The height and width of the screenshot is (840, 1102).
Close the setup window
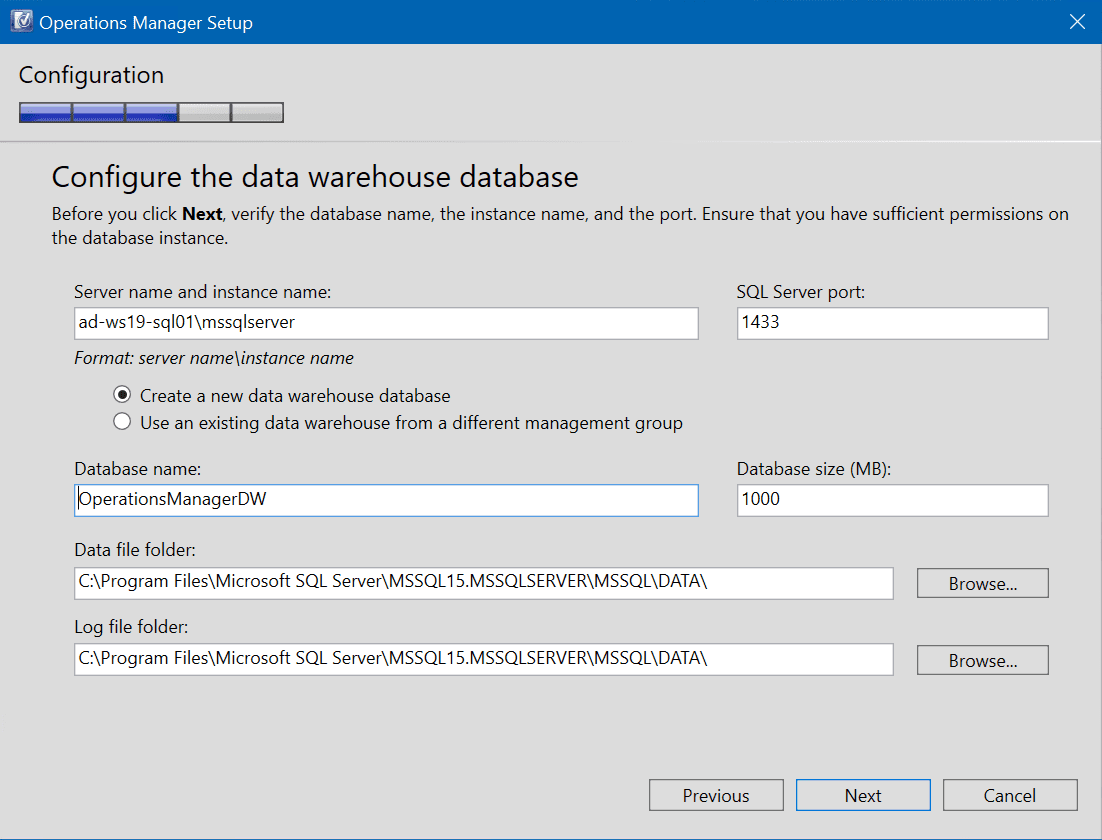(x=1077, y=21)
